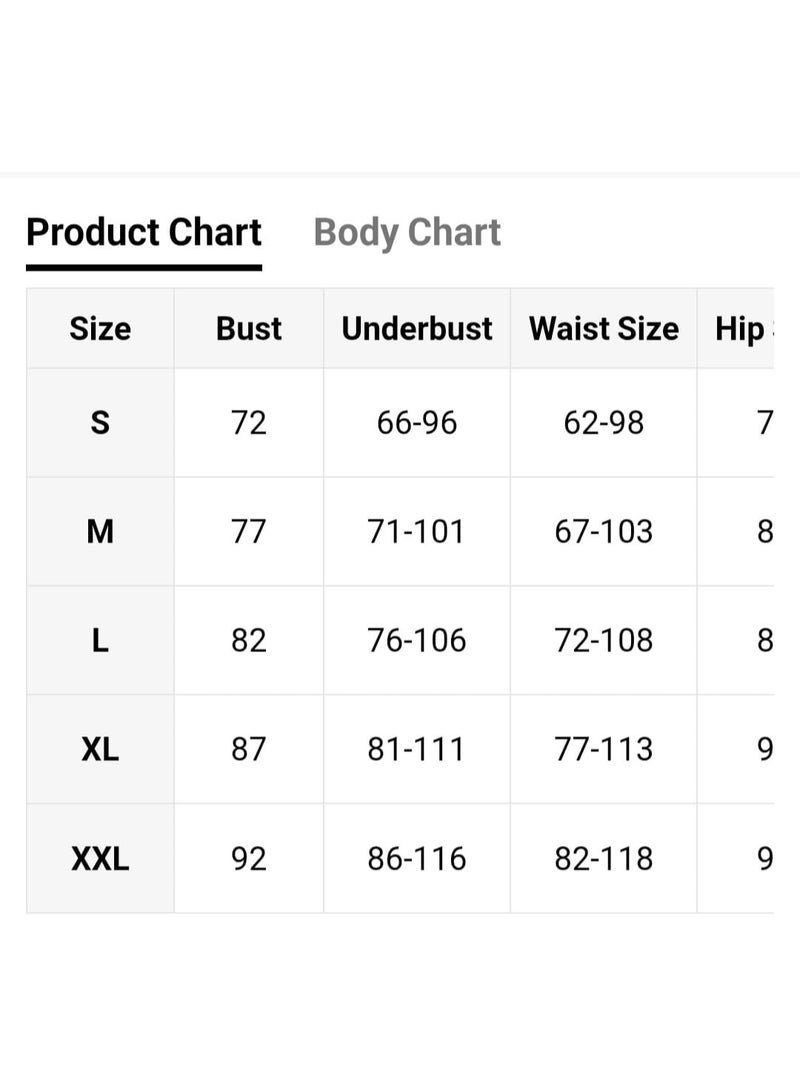
Task: Switch to the Body Chart tab
Action: 407,233
